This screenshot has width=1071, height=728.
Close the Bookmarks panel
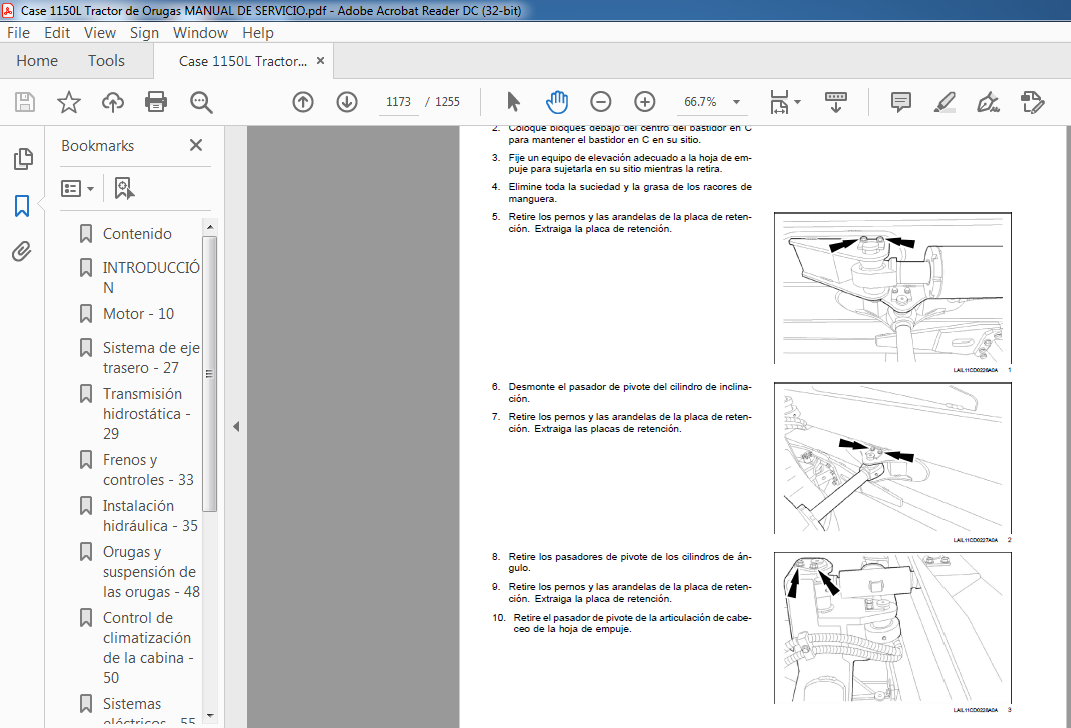tap(196, 145)
